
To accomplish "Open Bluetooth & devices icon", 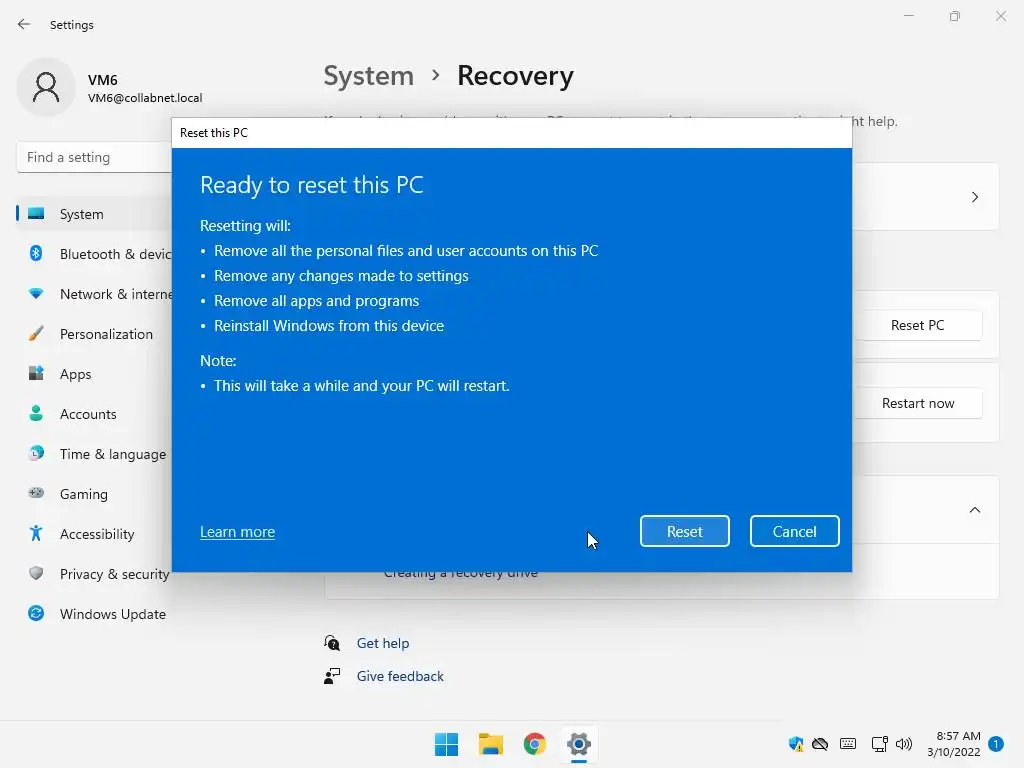I will click(36, 253).
